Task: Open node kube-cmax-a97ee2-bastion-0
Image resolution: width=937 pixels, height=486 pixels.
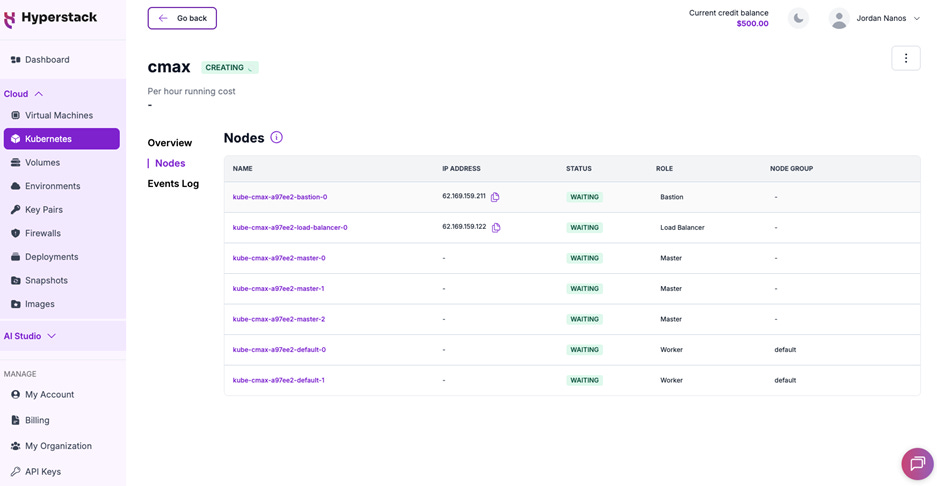Action: pyautogui.click(x=280, y=197)
